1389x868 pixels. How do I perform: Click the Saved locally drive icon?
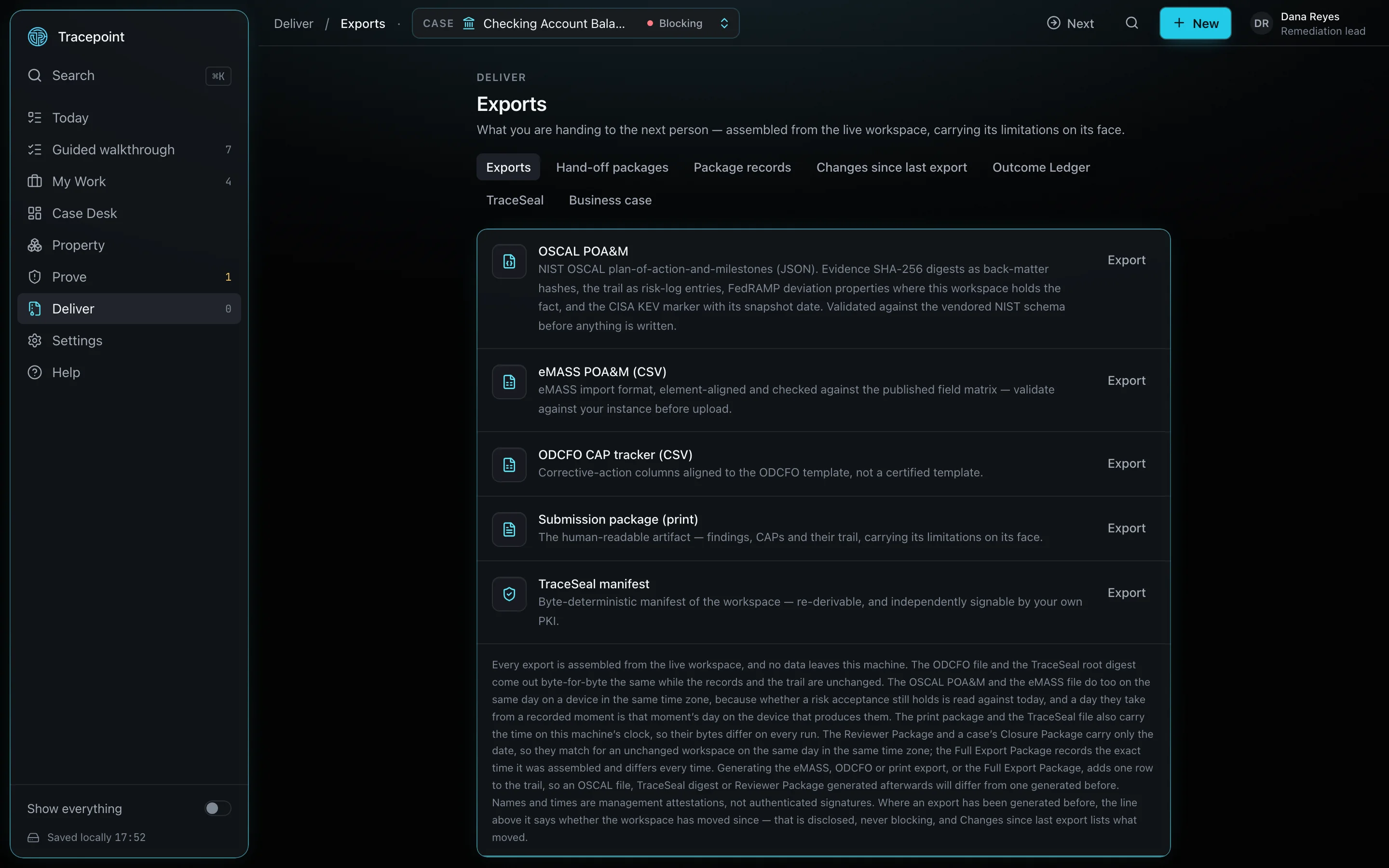(33, 838)
